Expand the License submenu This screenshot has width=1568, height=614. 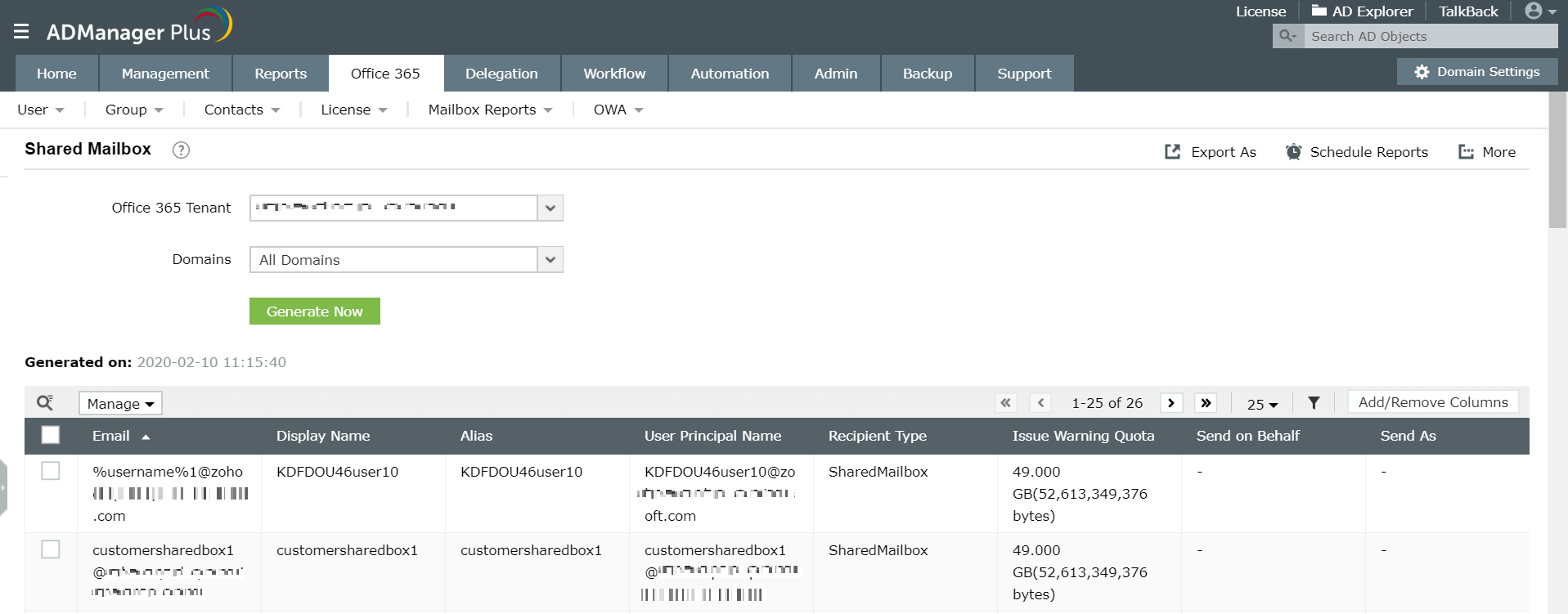[x=354, y=110]
